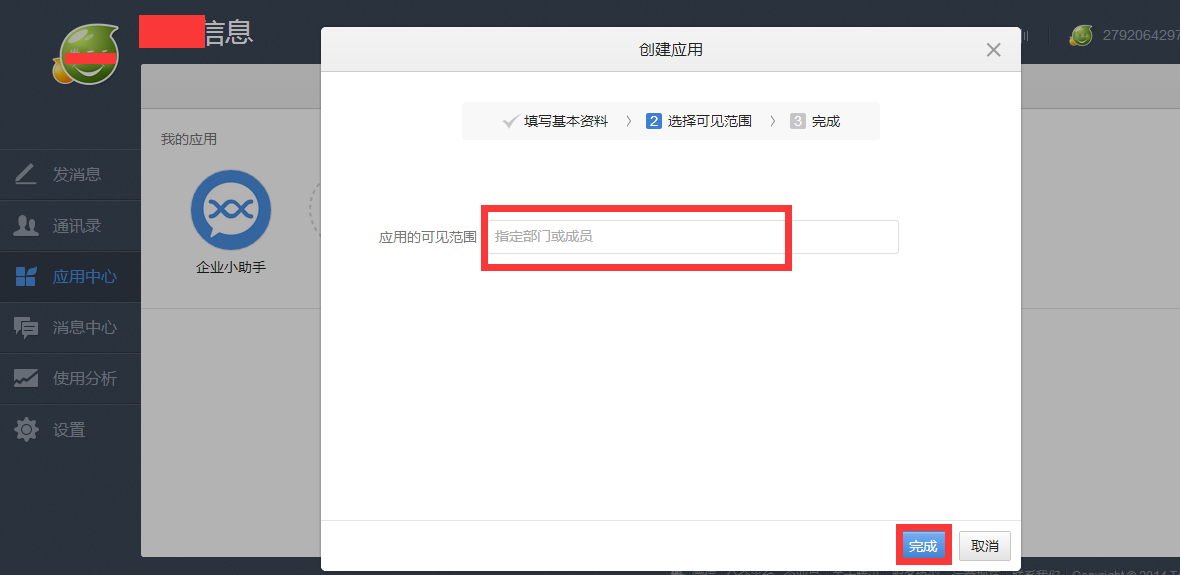Close the 创建应用 dialog with the X

coord(993,50)
